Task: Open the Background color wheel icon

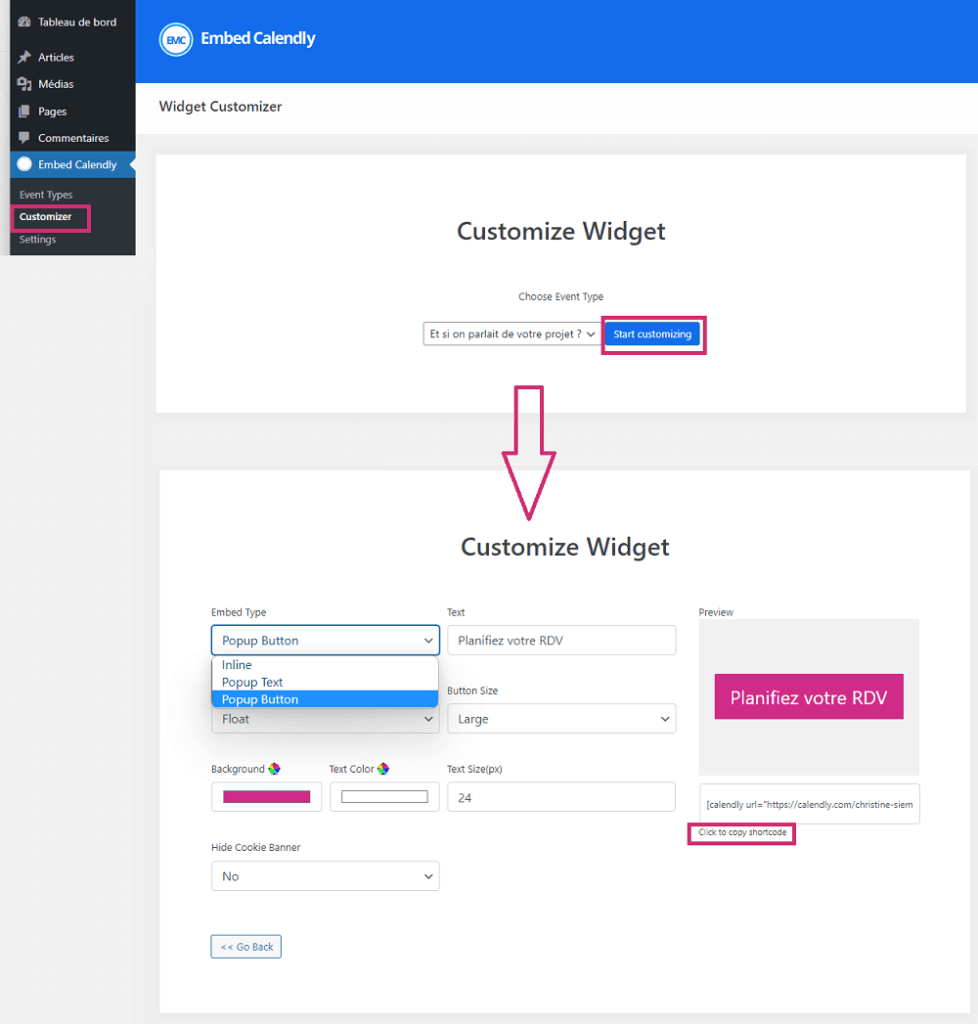Action: (274, 769)
